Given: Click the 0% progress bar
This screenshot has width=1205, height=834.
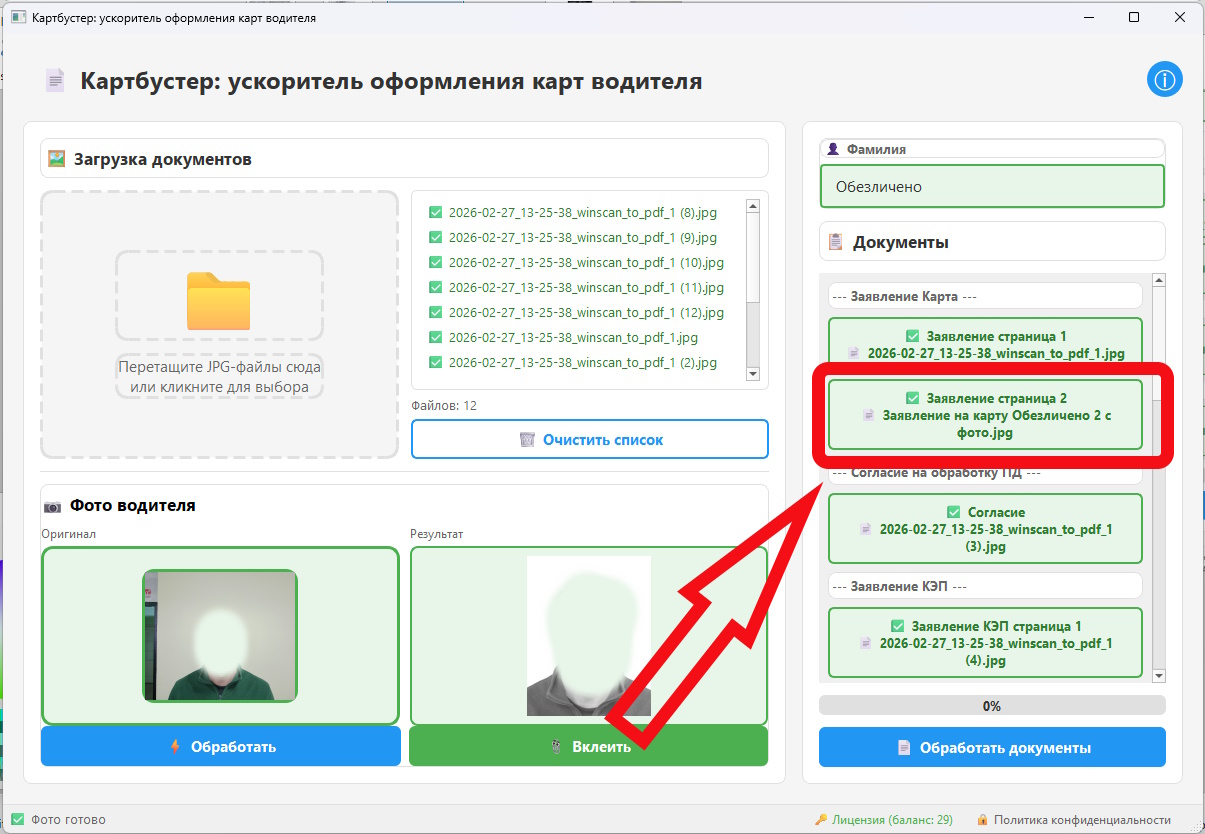Looking at the screenshot, I should tap(992, 706).
